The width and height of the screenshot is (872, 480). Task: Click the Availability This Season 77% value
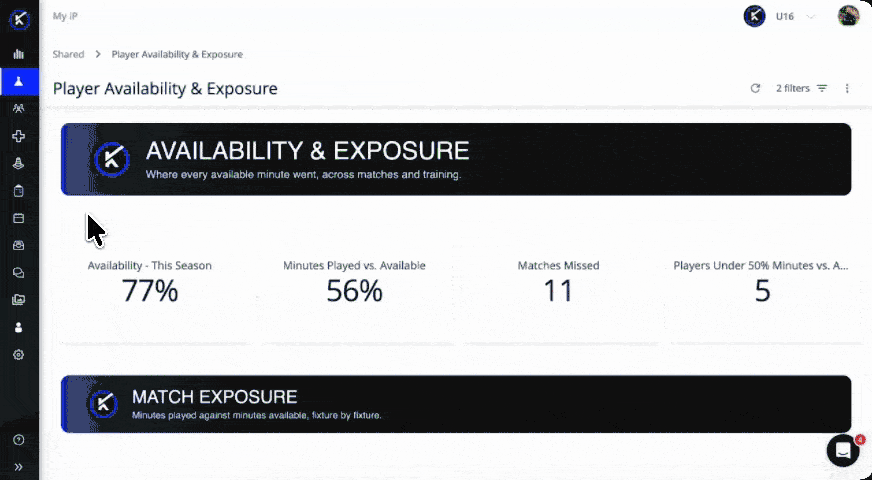(x=150, y=290)
